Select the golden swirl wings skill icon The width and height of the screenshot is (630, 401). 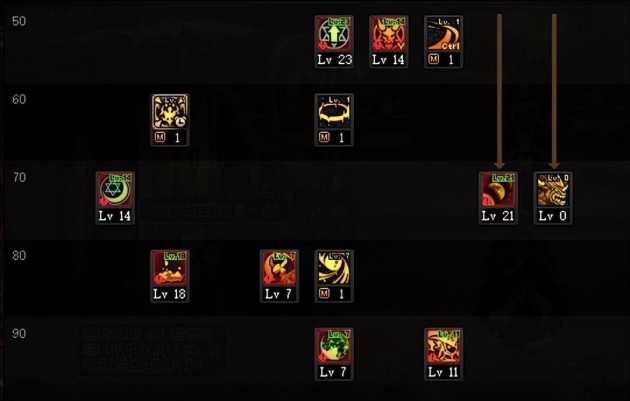(334, 268)
